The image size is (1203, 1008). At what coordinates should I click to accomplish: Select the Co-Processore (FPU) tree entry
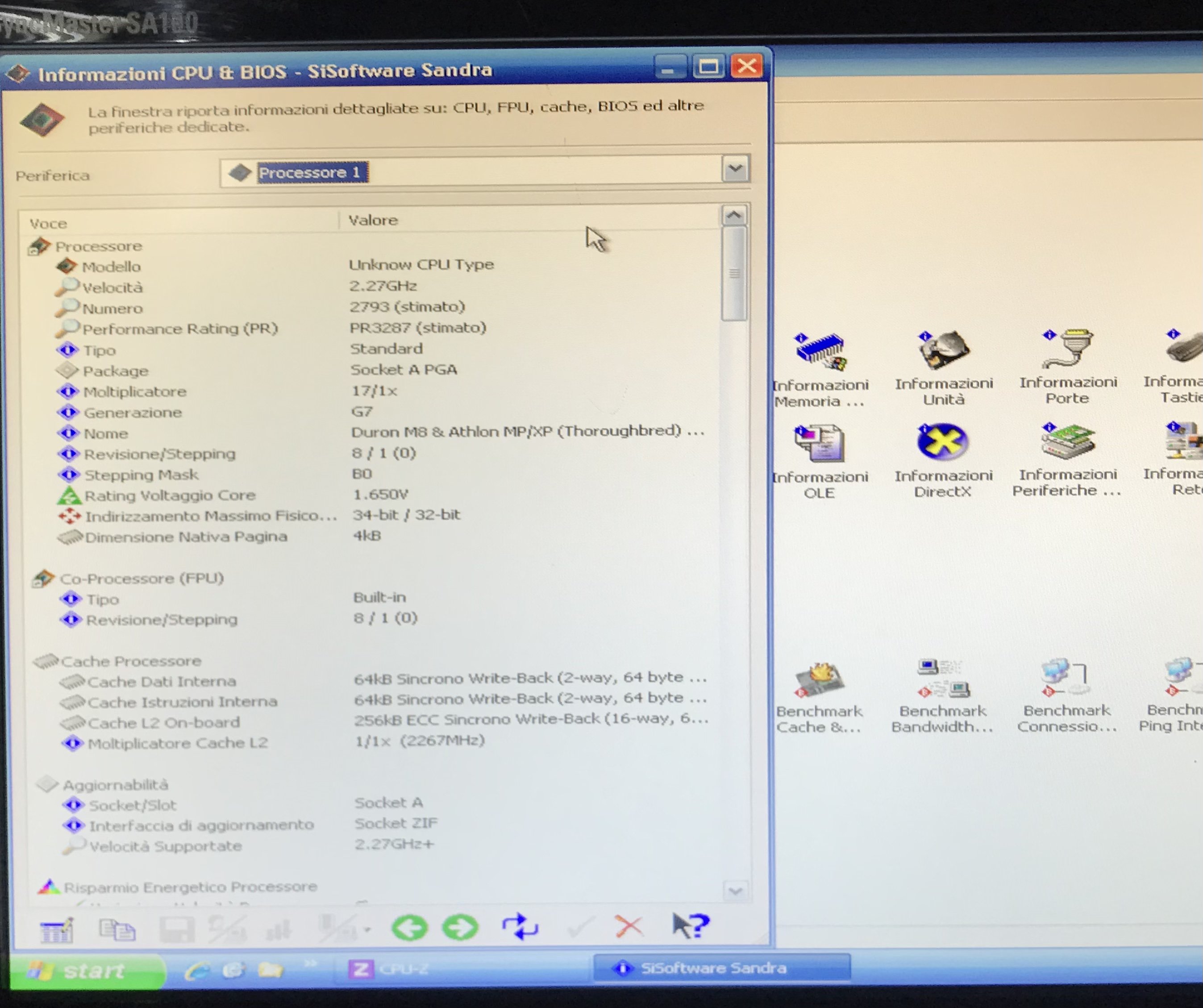[x=141, y=579]
